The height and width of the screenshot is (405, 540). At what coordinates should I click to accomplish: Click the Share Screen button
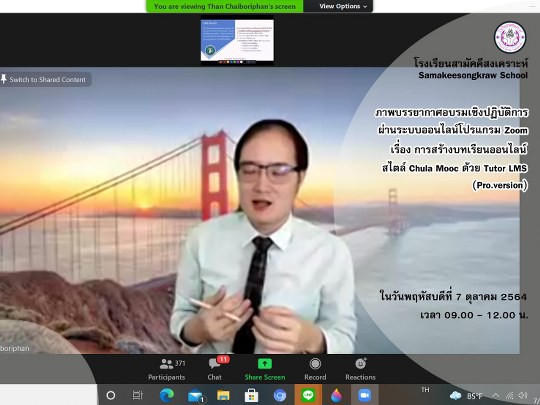click(265, 369)
